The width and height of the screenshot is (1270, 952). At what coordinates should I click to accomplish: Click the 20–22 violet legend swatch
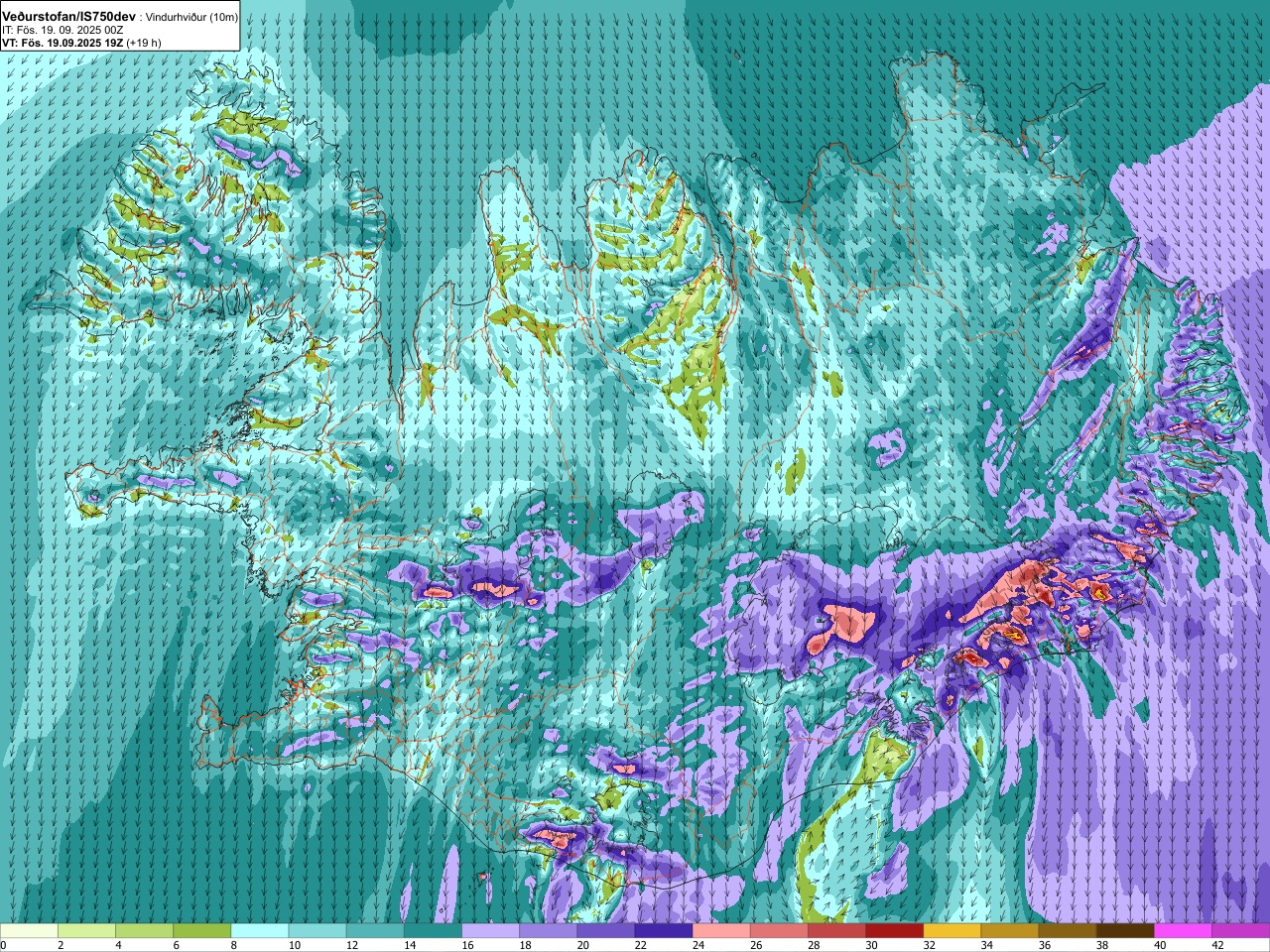click(x=605, y=931)
